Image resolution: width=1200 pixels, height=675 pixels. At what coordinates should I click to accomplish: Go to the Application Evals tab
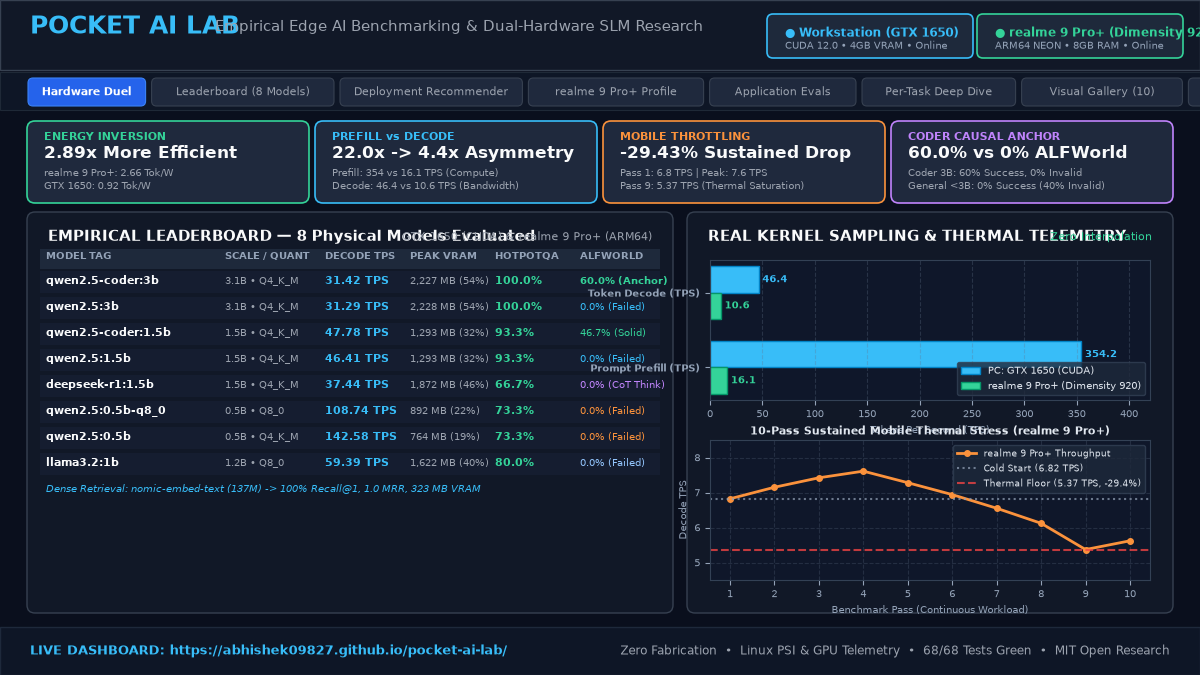(x=783, y=92)
